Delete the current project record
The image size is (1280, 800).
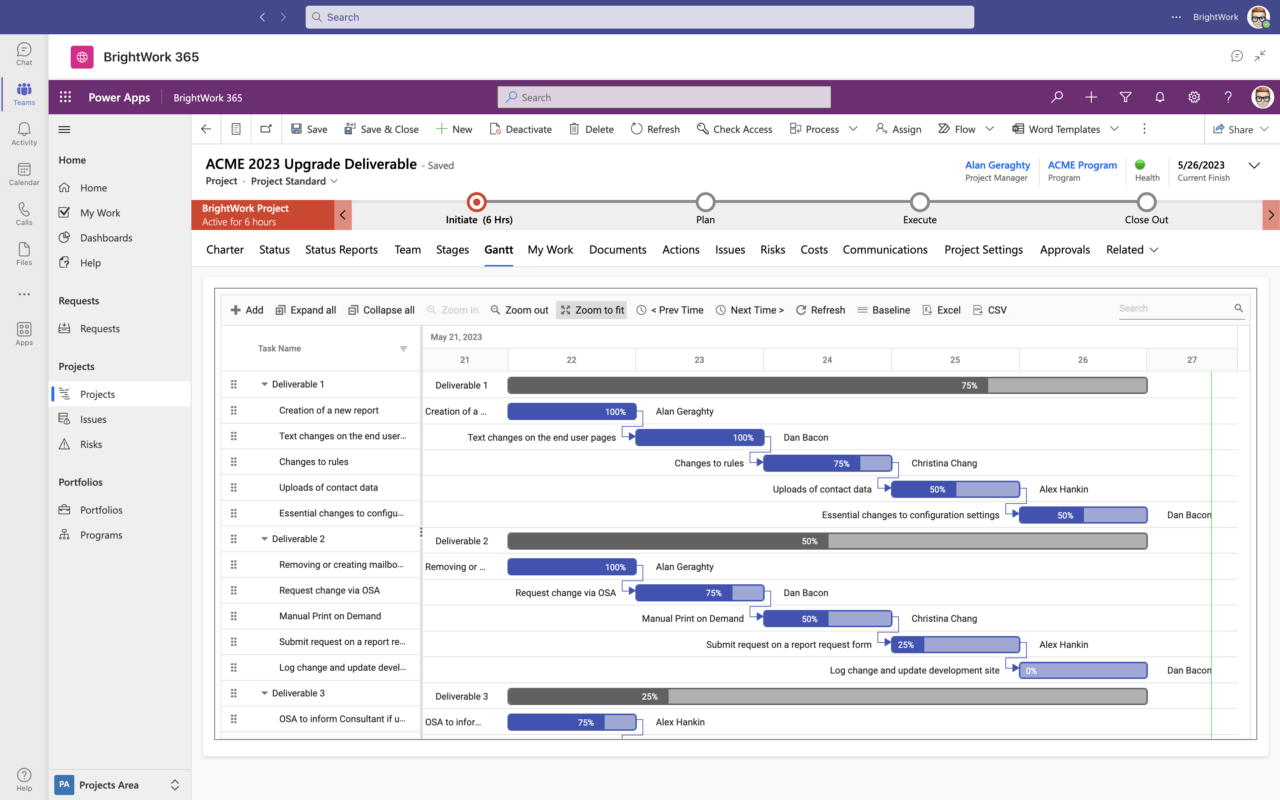pos(592,128)
